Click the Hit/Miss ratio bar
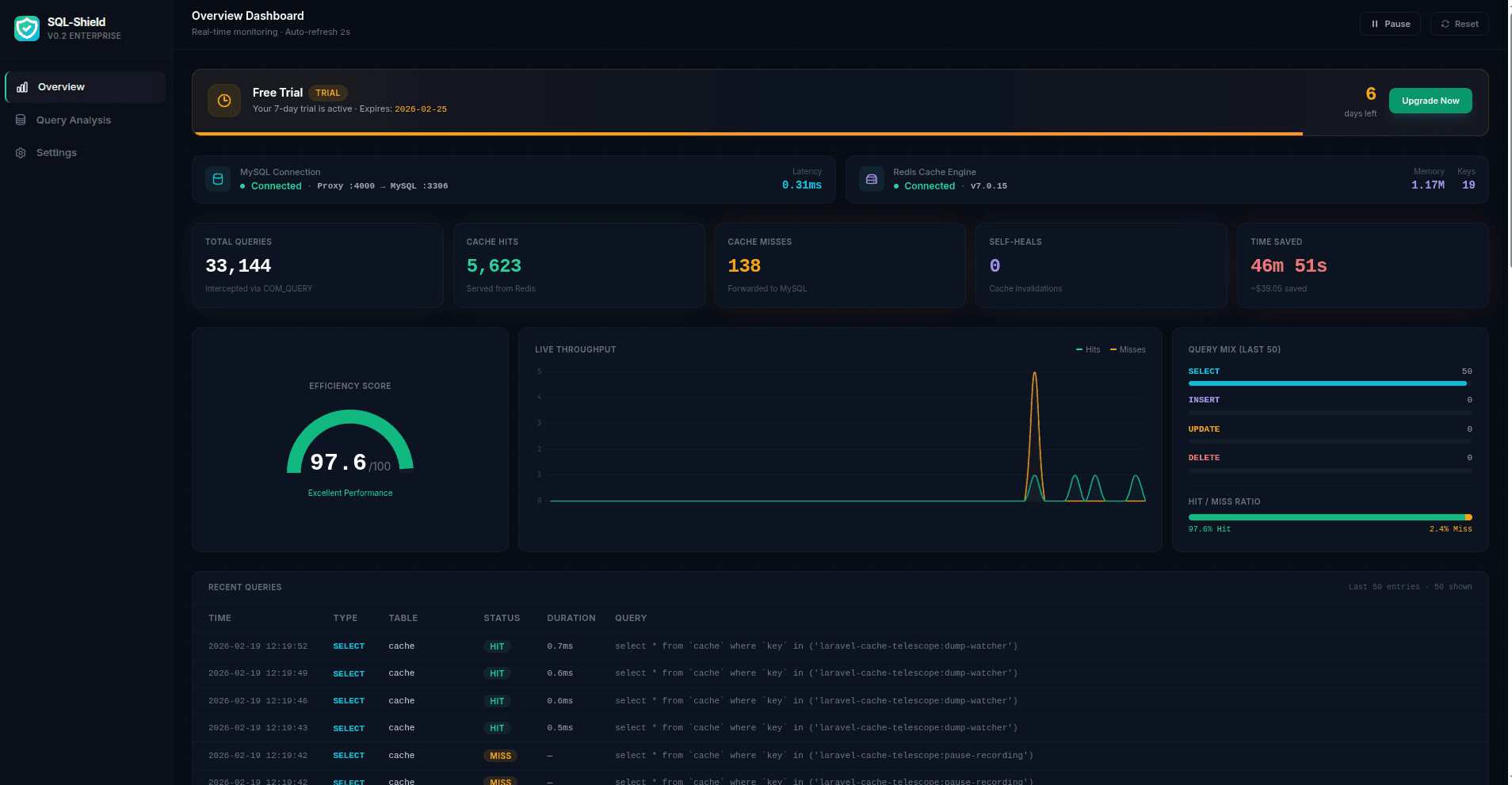Image resolution: width=1512 pixels, height=785 pixels. tap(1330, 516)
